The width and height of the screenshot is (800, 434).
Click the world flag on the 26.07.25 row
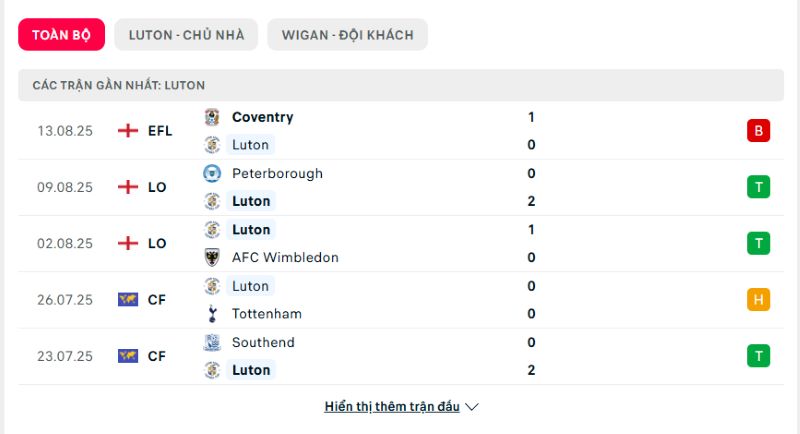[128, 299]
